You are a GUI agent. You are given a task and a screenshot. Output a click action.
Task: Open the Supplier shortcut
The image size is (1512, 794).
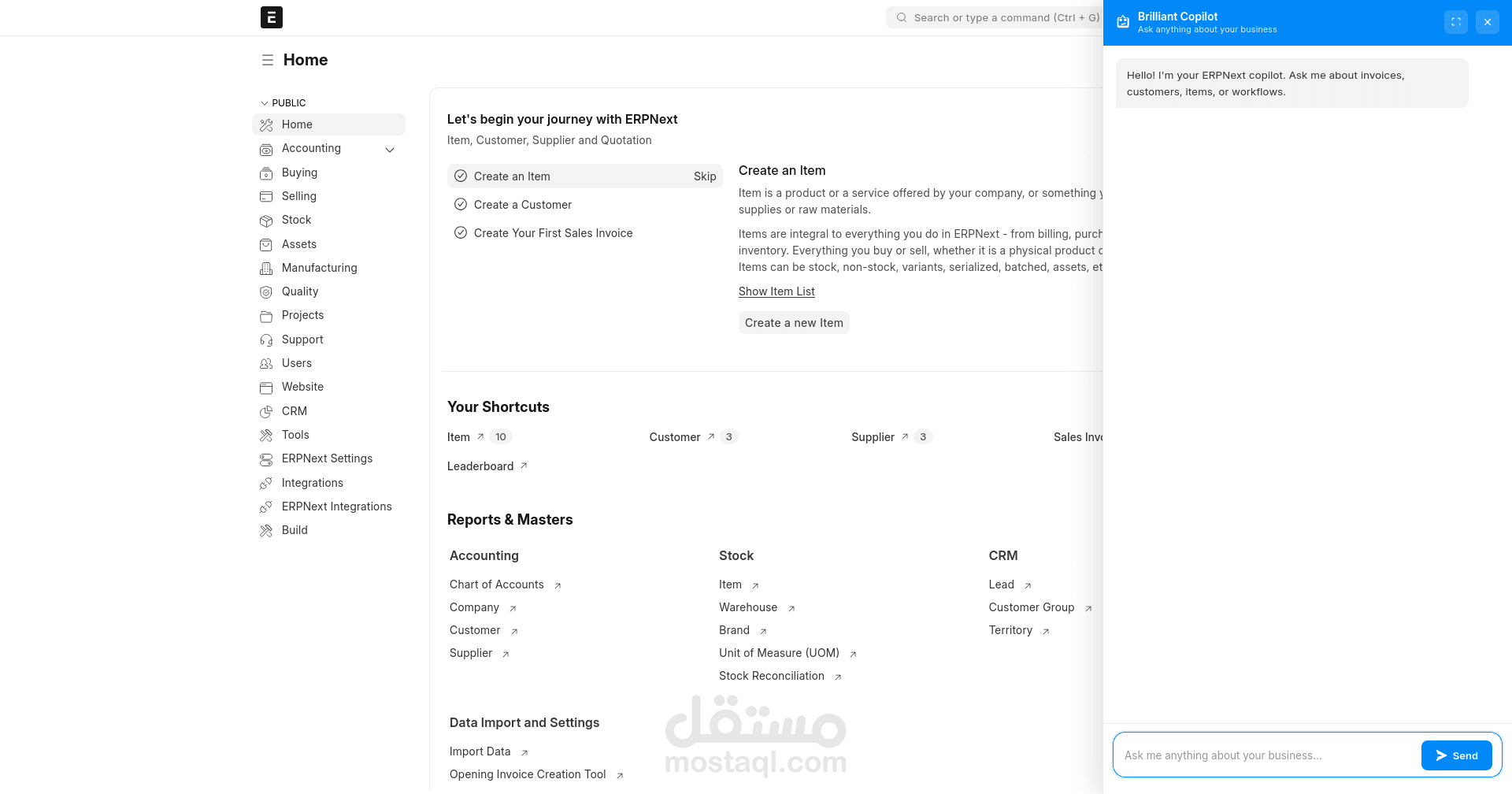pos(873,437)
